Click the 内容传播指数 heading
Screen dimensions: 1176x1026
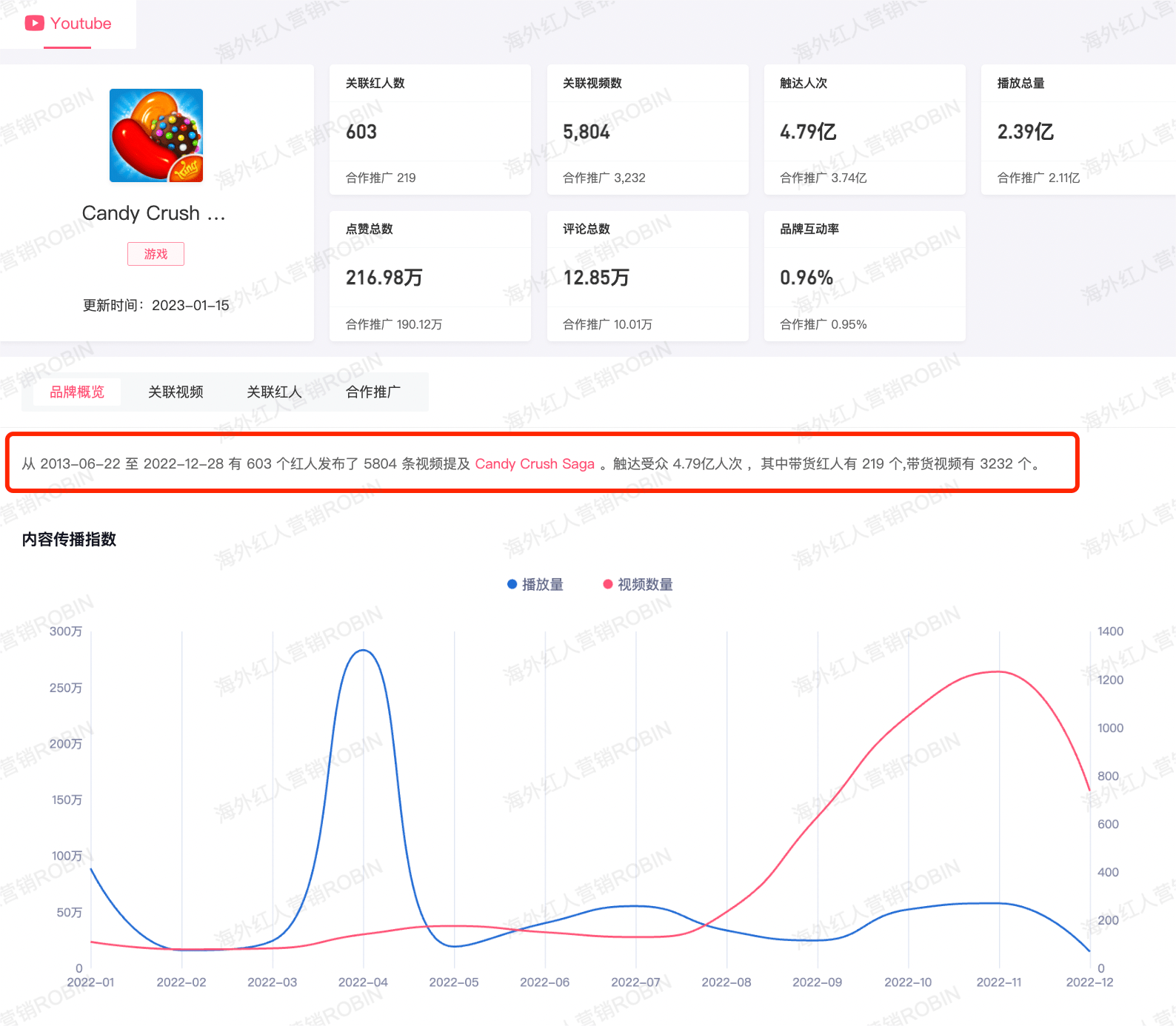click(x=69, y=539)
